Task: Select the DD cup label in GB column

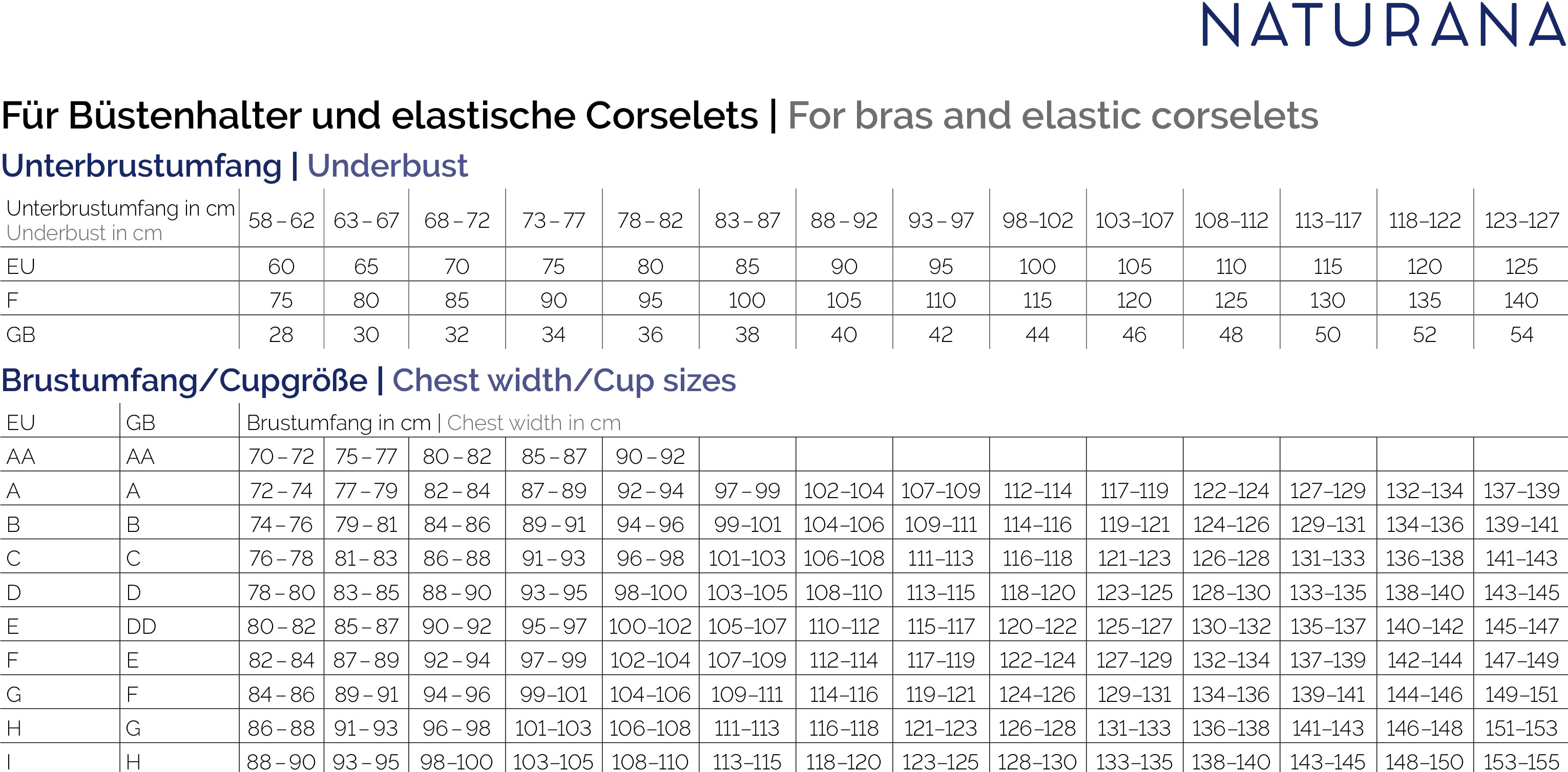Action: pyautogui.click(x=141, y=627)
